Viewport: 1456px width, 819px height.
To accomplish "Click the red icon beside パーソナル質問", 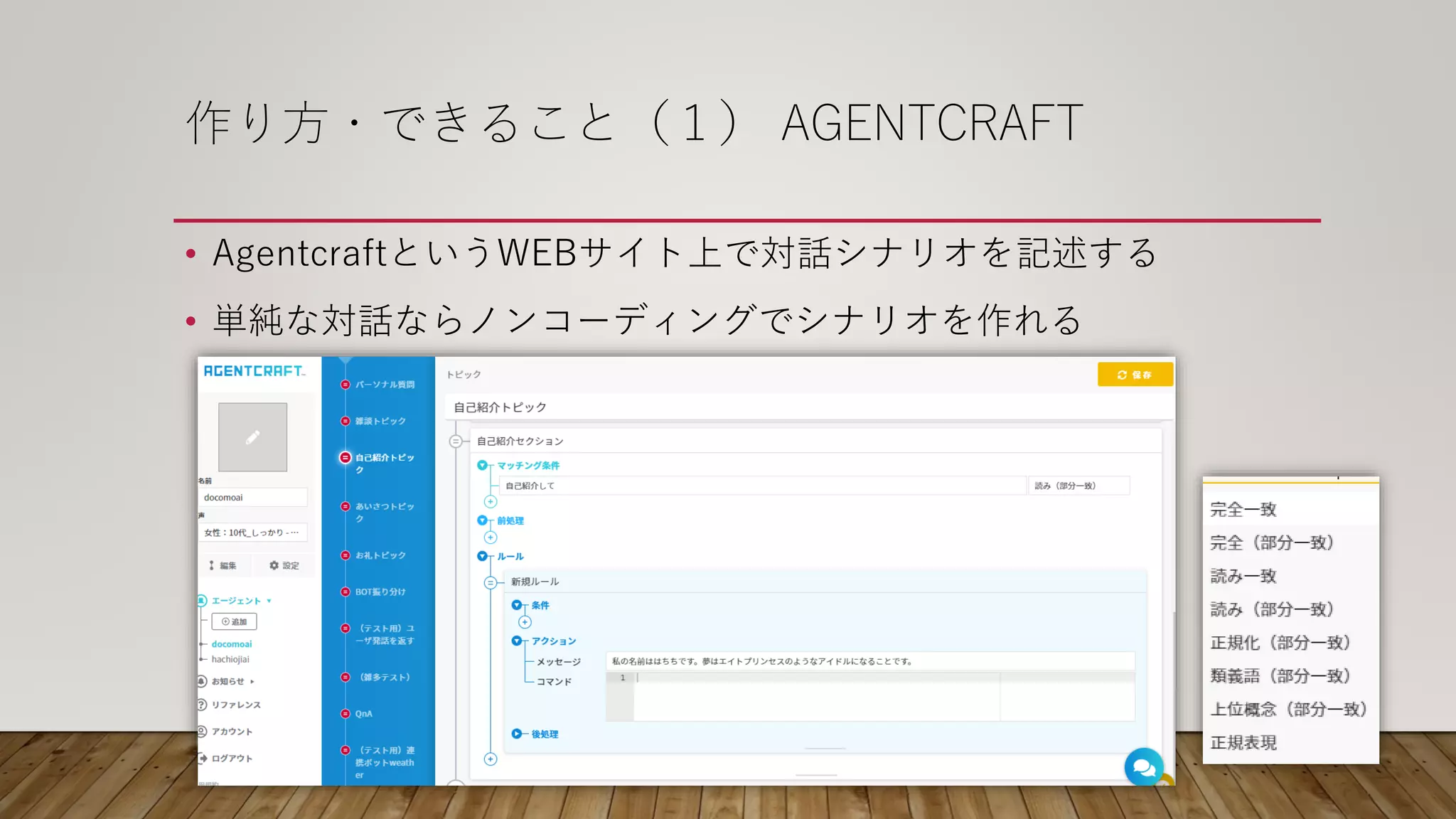I will coord(346,385).
